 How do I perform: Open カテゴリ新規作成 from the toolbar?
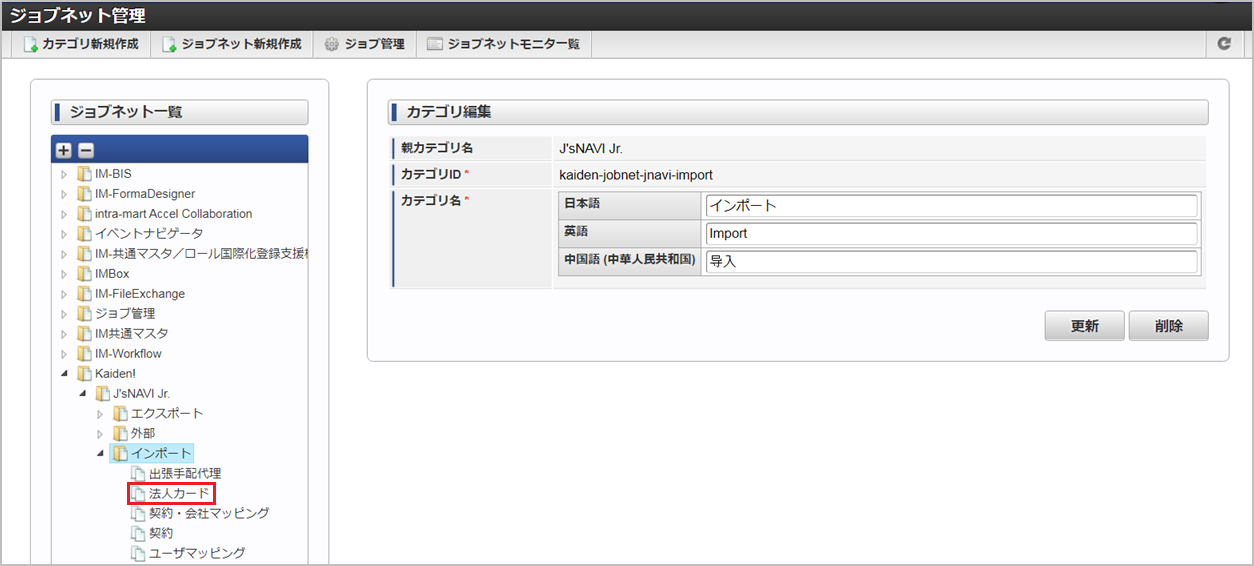pos(81,44)
